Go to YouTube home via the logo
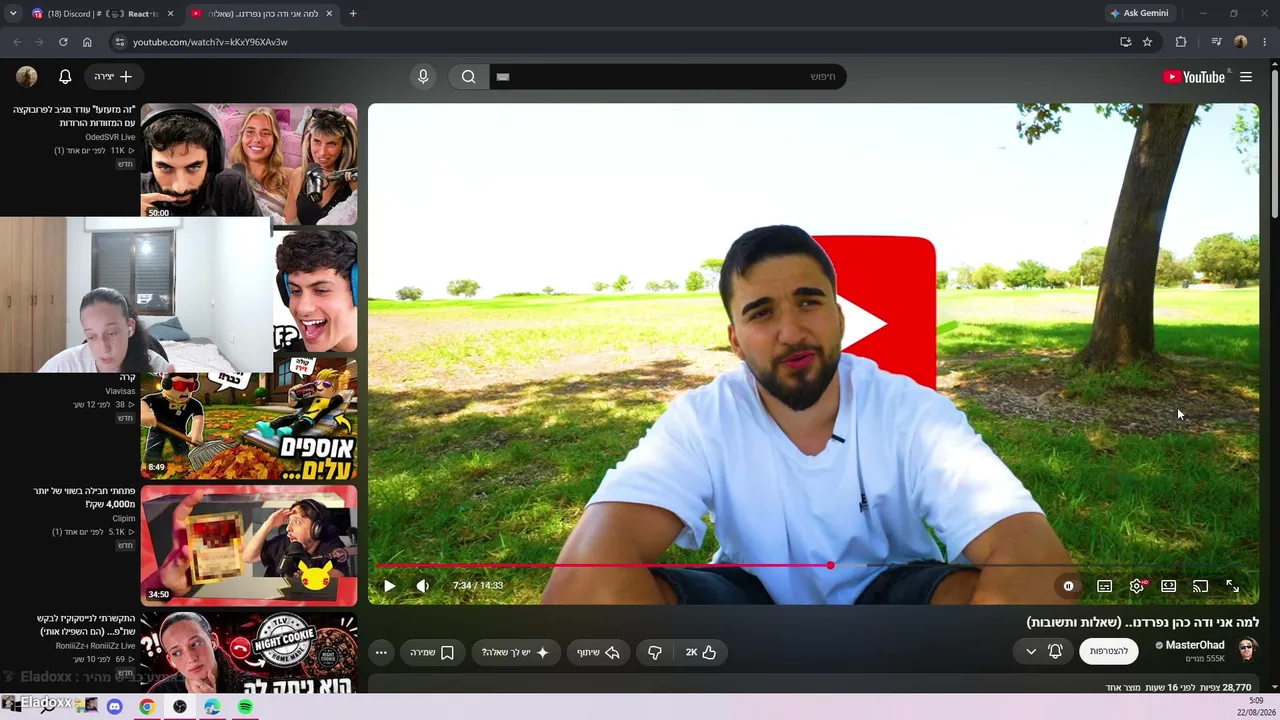The width and height of the screenshot is (1280, 720). [1194, 77]
